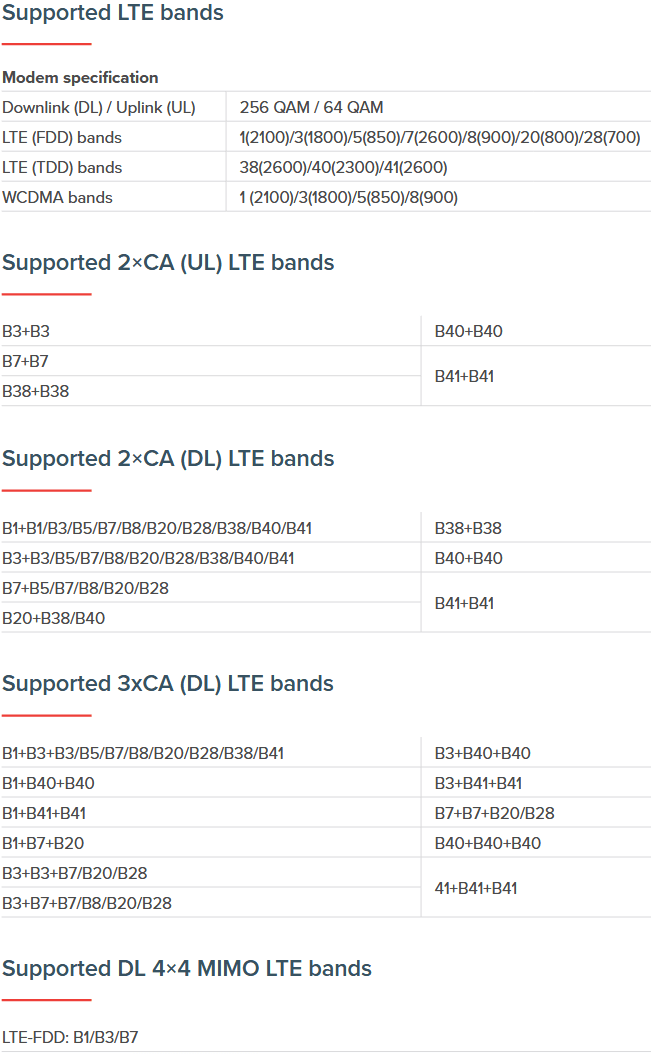Select the "41+B41+B41" table cell
Screen dimensions: 651x1055
pyautogui.click(x=475, y=888)
